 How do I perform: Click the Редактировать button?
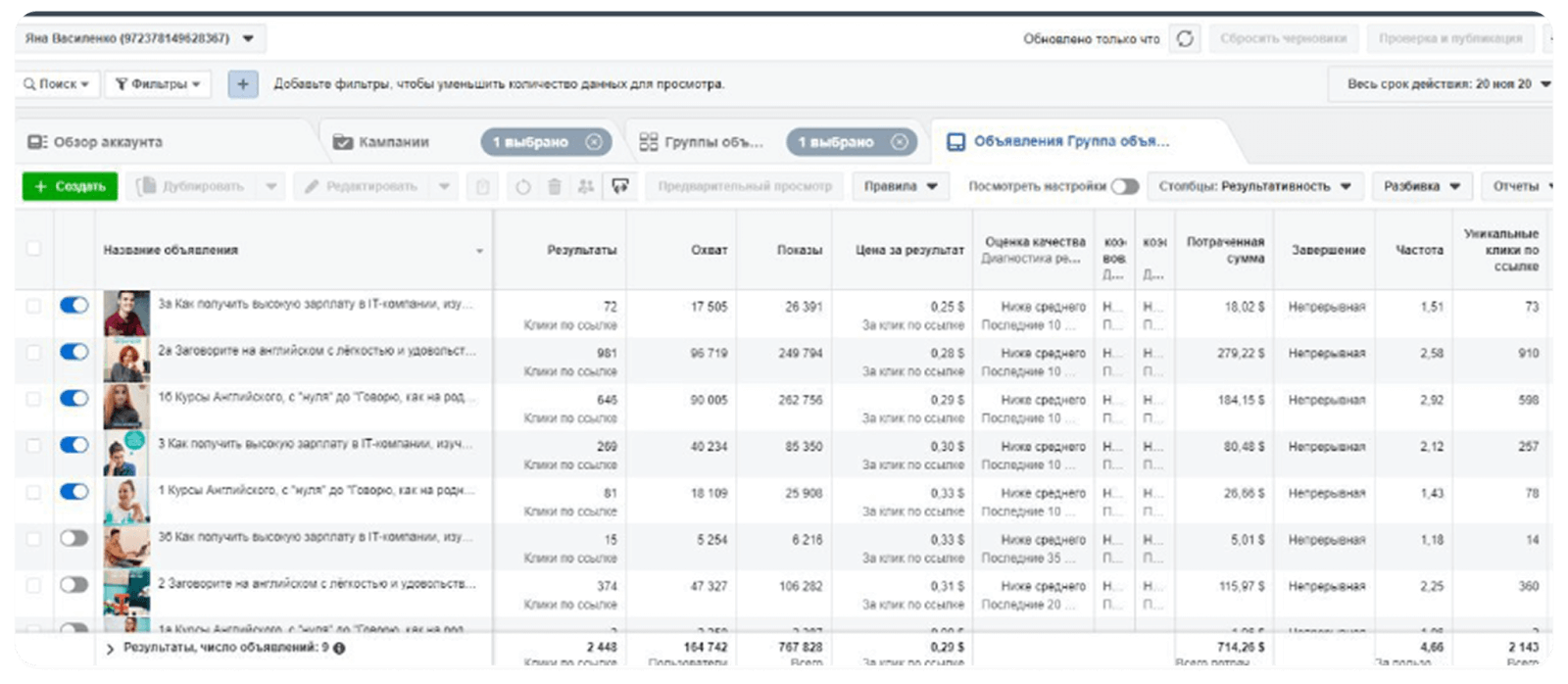pos(362,186)
